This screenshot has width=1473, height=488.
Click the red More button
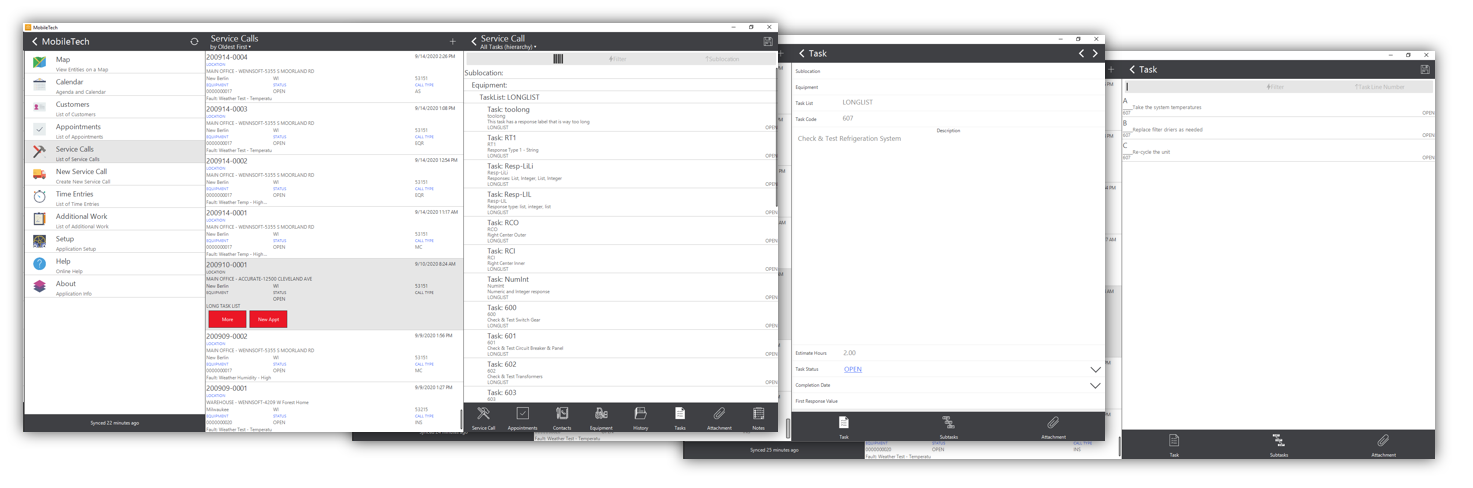227,319
